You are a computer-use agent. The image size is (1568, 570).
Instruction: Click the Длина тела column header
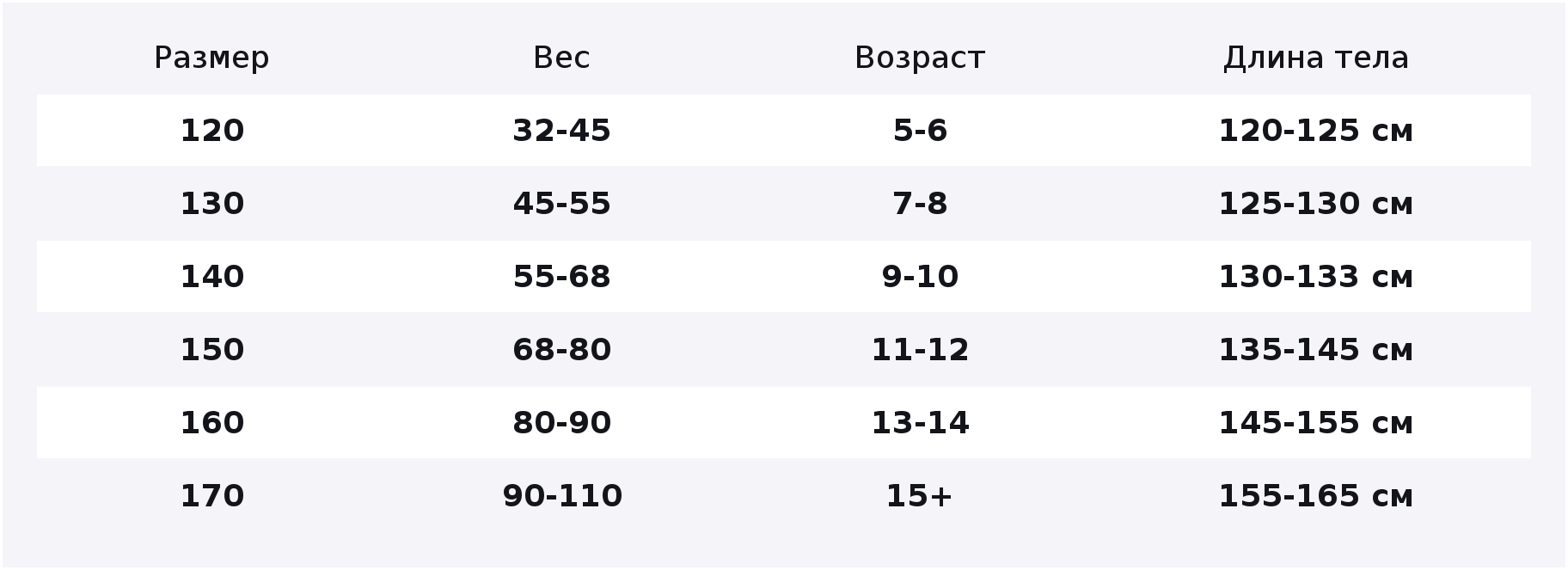1316,58
